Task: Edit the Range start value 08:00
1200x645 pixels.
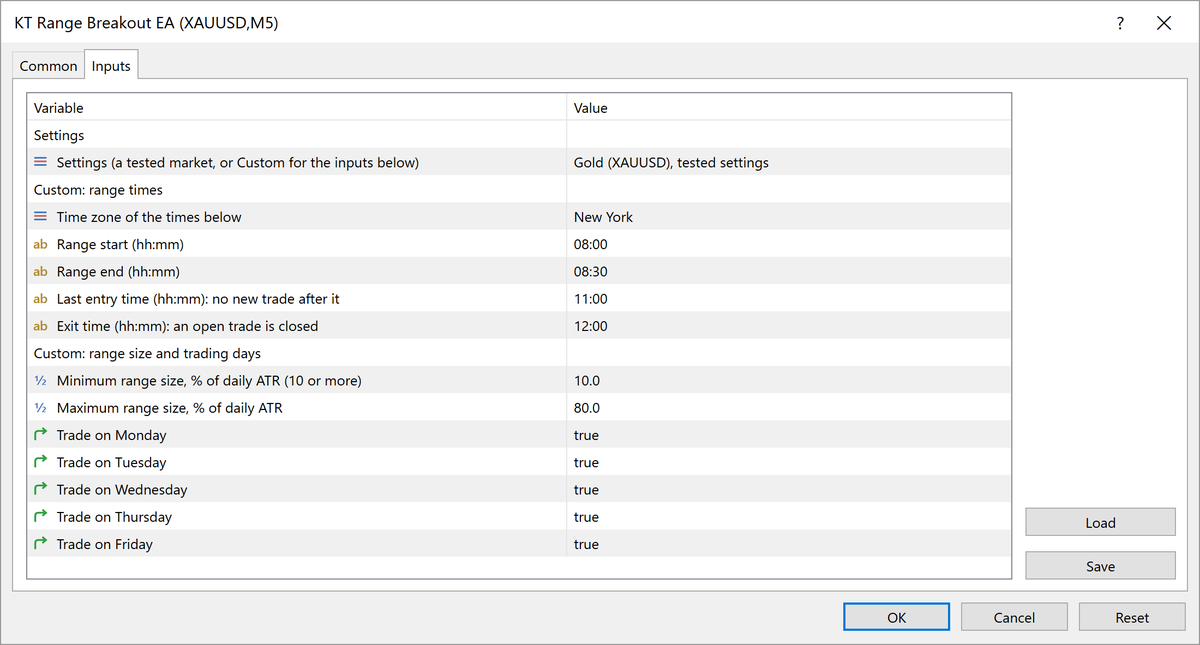Action: tap(789, 244)
